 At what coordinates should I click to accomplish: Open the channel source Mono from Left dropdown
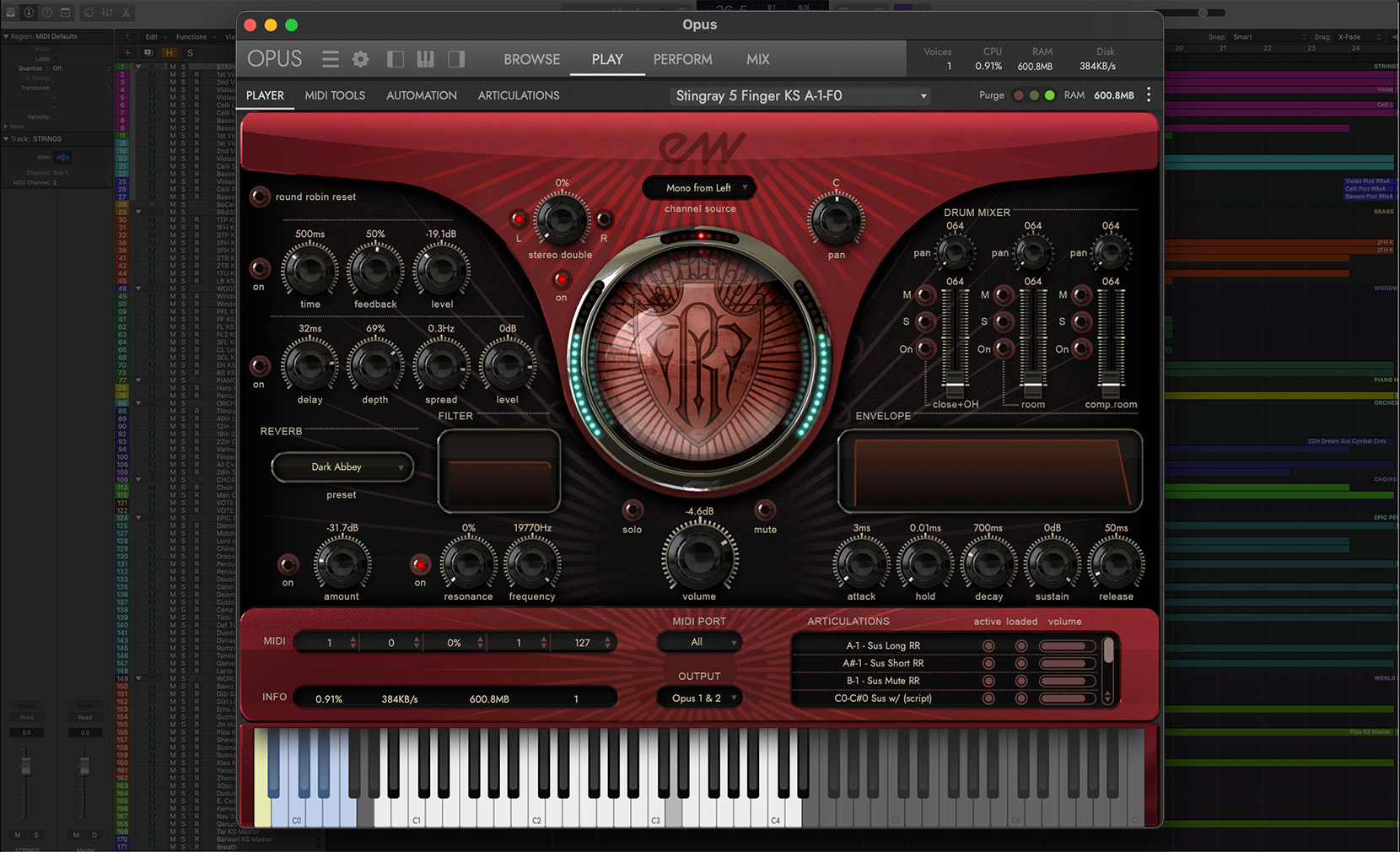tap(699, 188)
